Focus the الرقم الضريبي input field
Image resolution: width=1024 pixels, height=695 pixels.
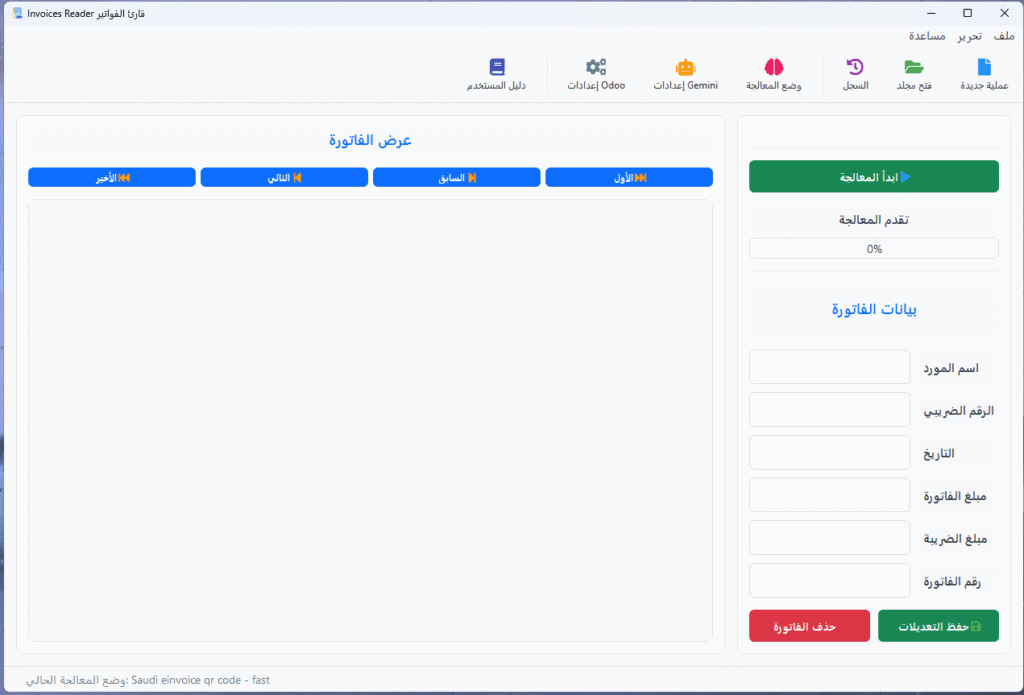829,410
